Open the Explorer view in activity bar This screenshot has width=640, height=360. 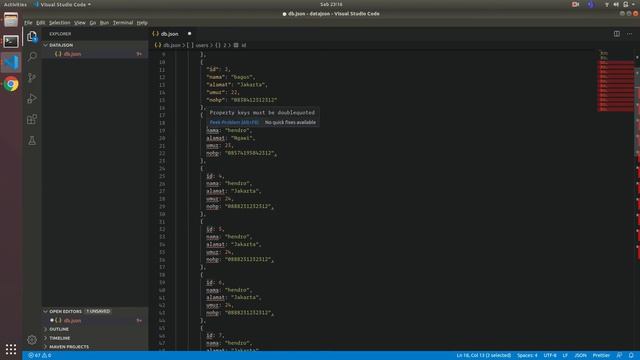[32, 36]
